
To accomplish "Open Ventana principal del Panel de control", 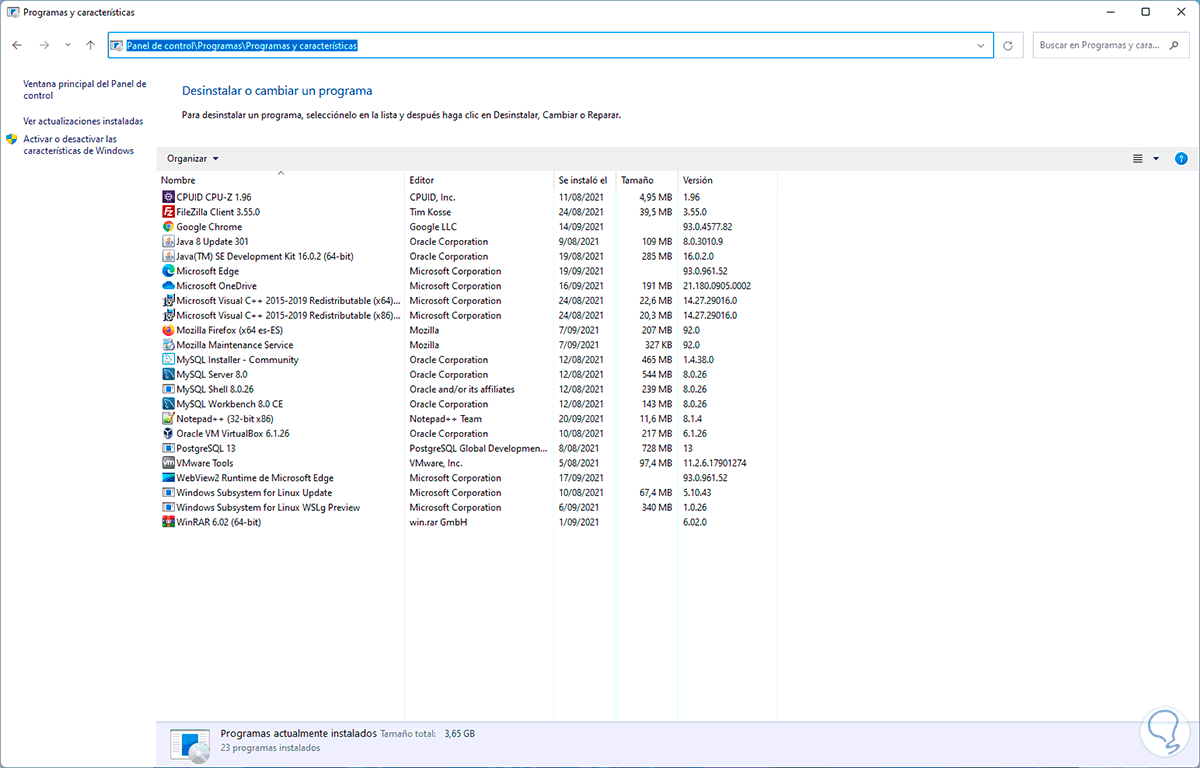I will (85, 90).
